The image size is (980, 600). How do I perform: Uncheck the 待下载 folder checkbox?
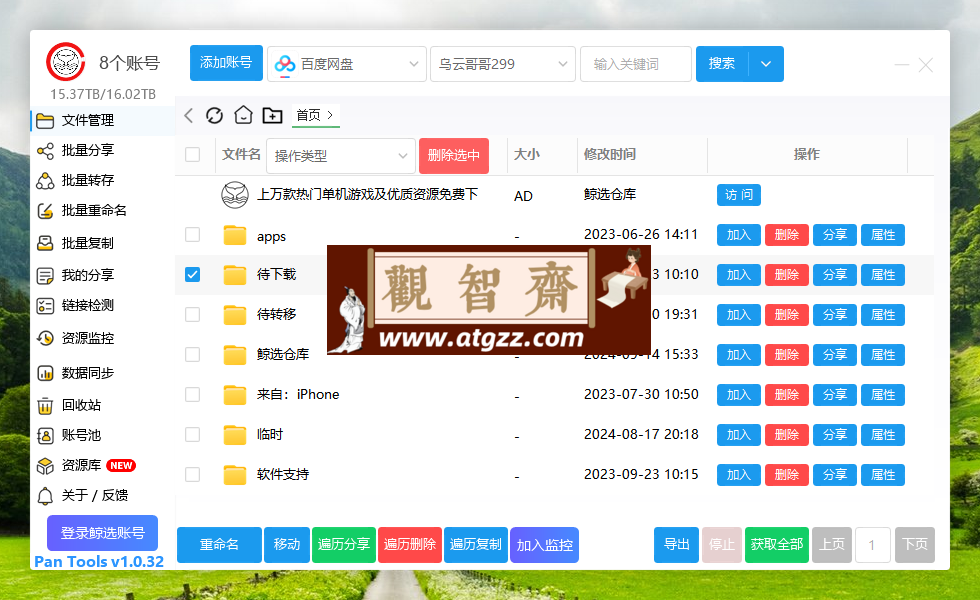coord(192,274)
